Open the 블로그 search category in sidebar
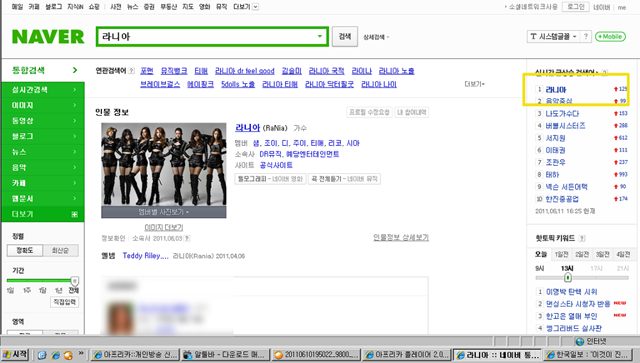 (x=43, y=136)
